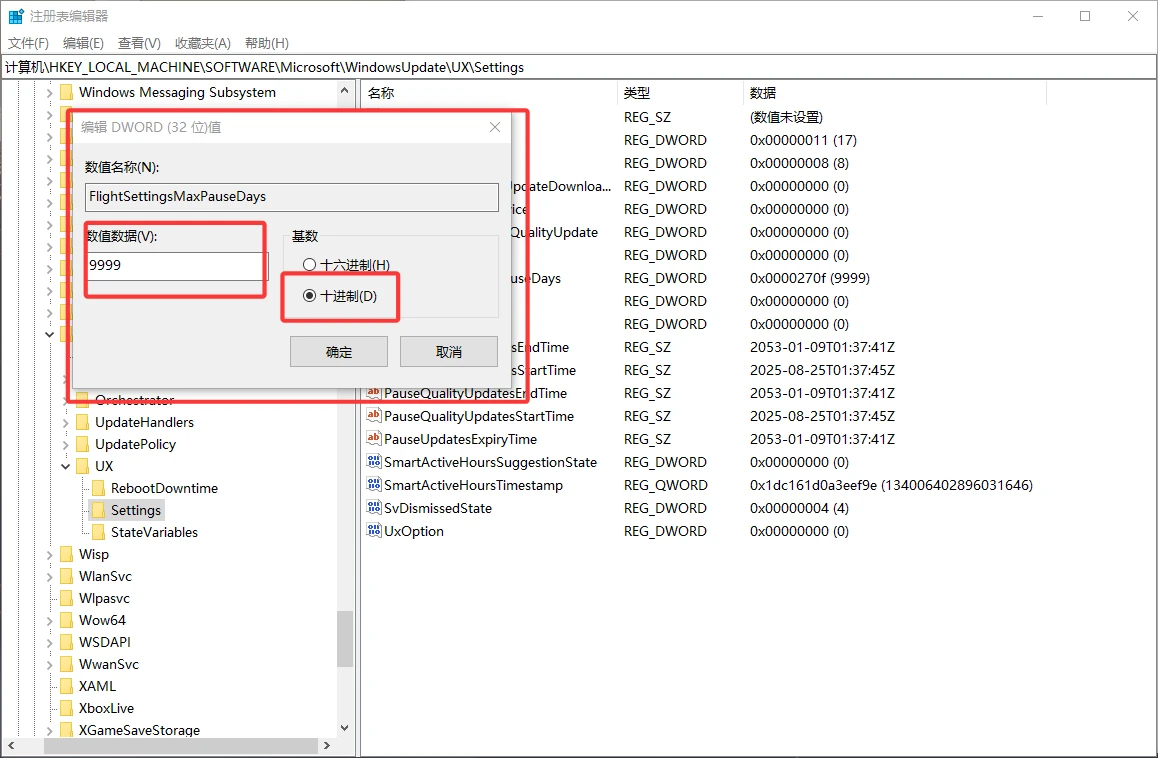The image size is (1158, 758).
Task: Click the Wisp folder icon
Action: 66,554
